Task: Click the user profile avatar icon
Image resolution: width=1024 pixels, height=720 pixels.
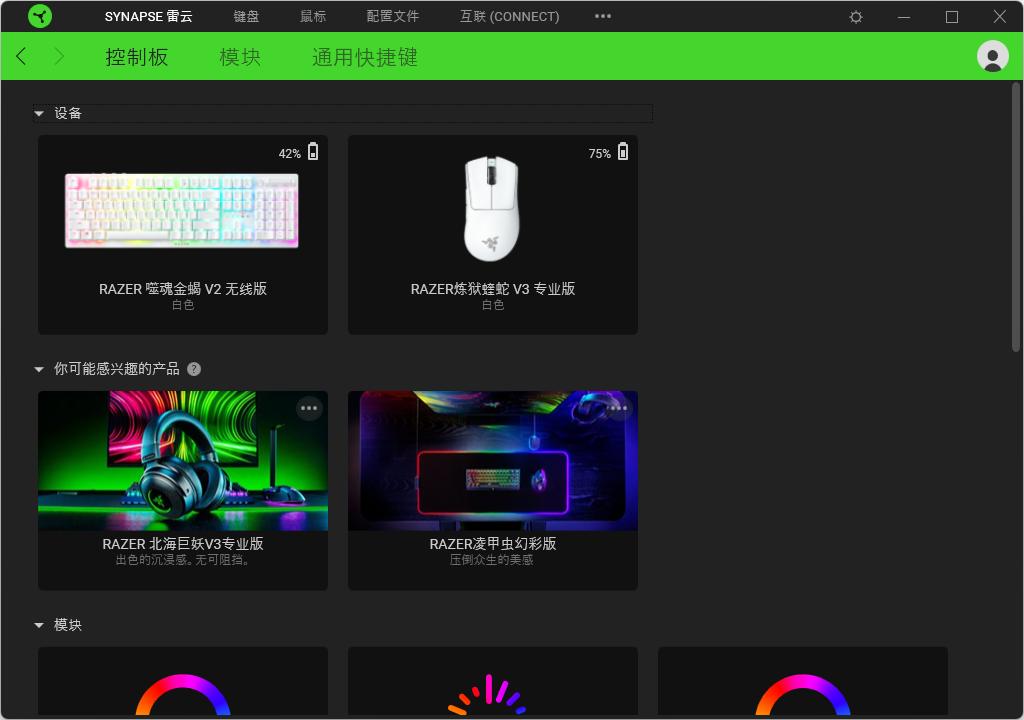Action: coord(992,56)
